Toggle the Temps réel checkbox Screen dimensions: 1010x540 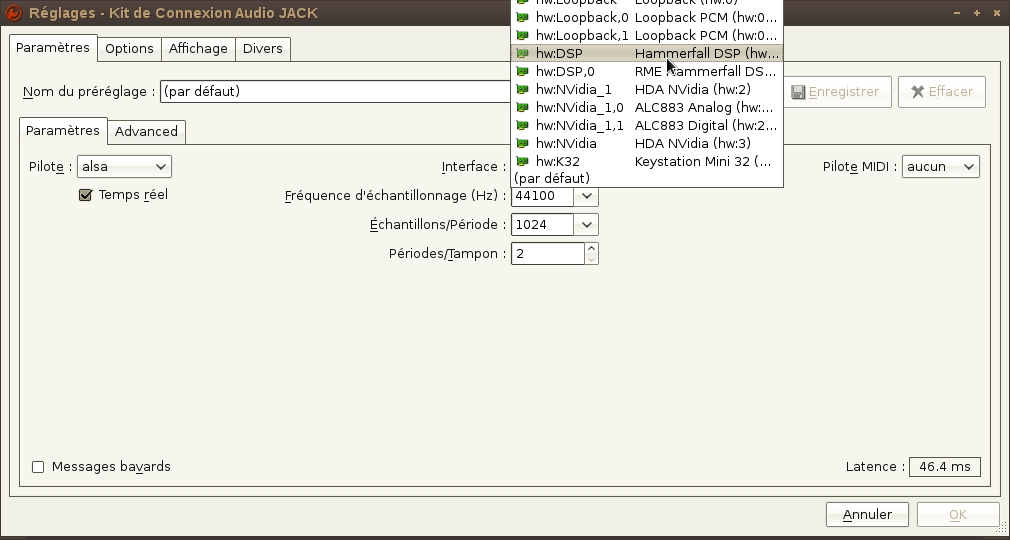click(85, 195)
